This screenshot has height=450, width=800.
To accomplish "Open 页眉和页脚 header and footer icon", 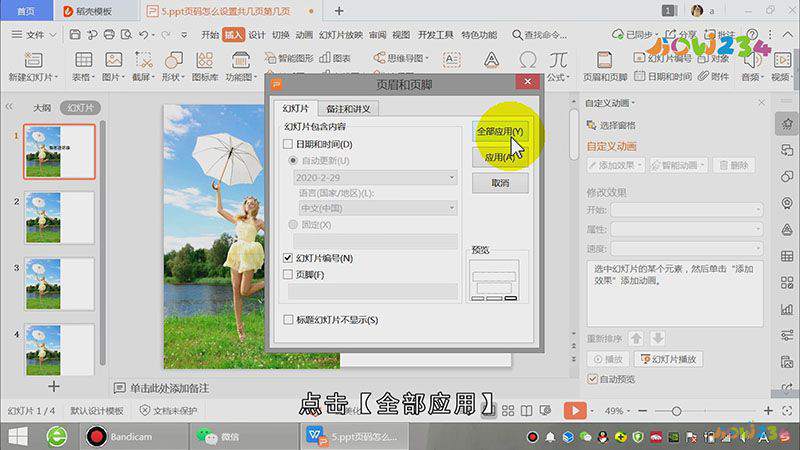I will point(605,60).
